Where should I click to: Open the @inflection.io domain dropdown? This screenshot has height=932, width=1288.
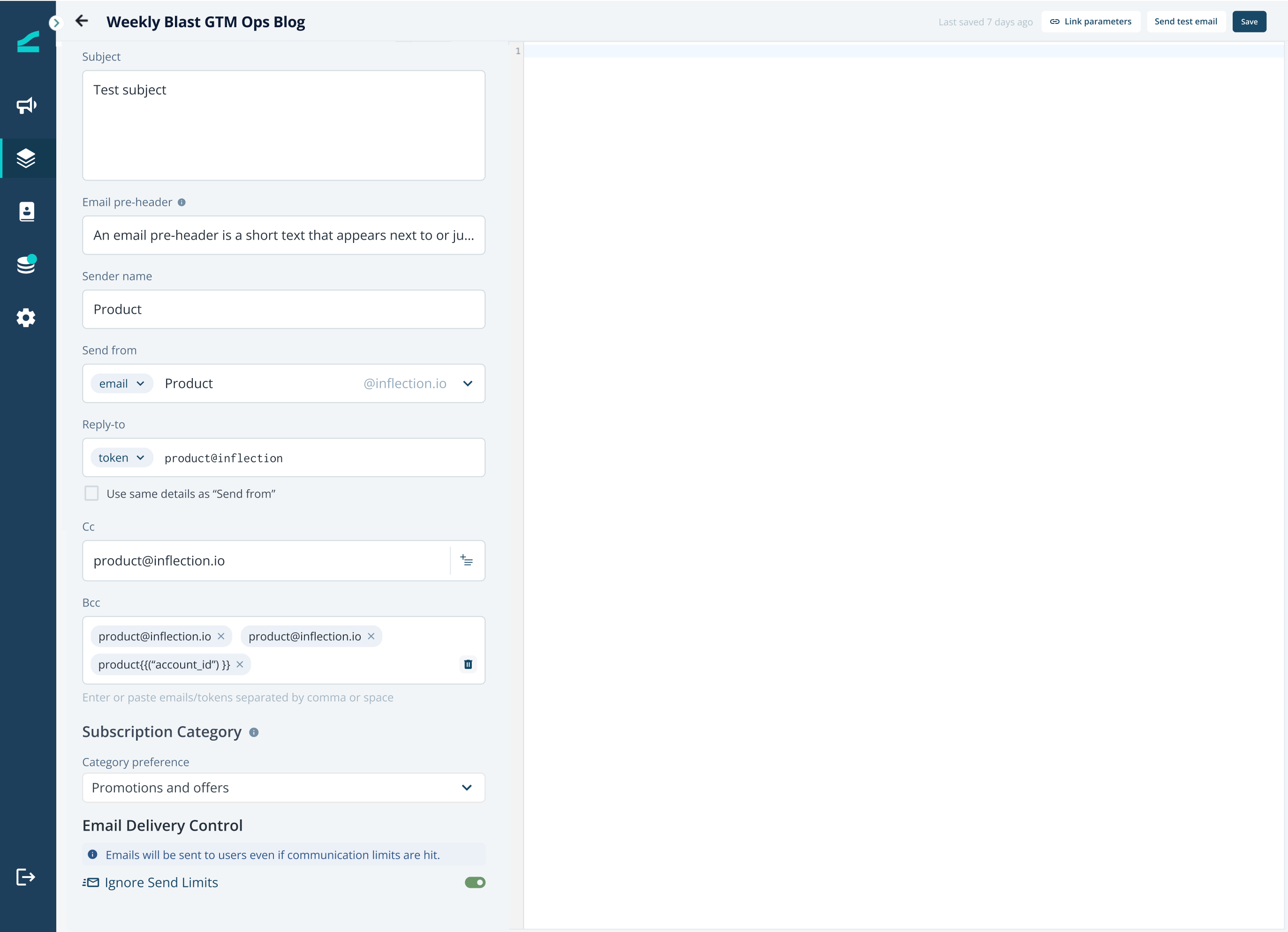[x=467, y=383]
